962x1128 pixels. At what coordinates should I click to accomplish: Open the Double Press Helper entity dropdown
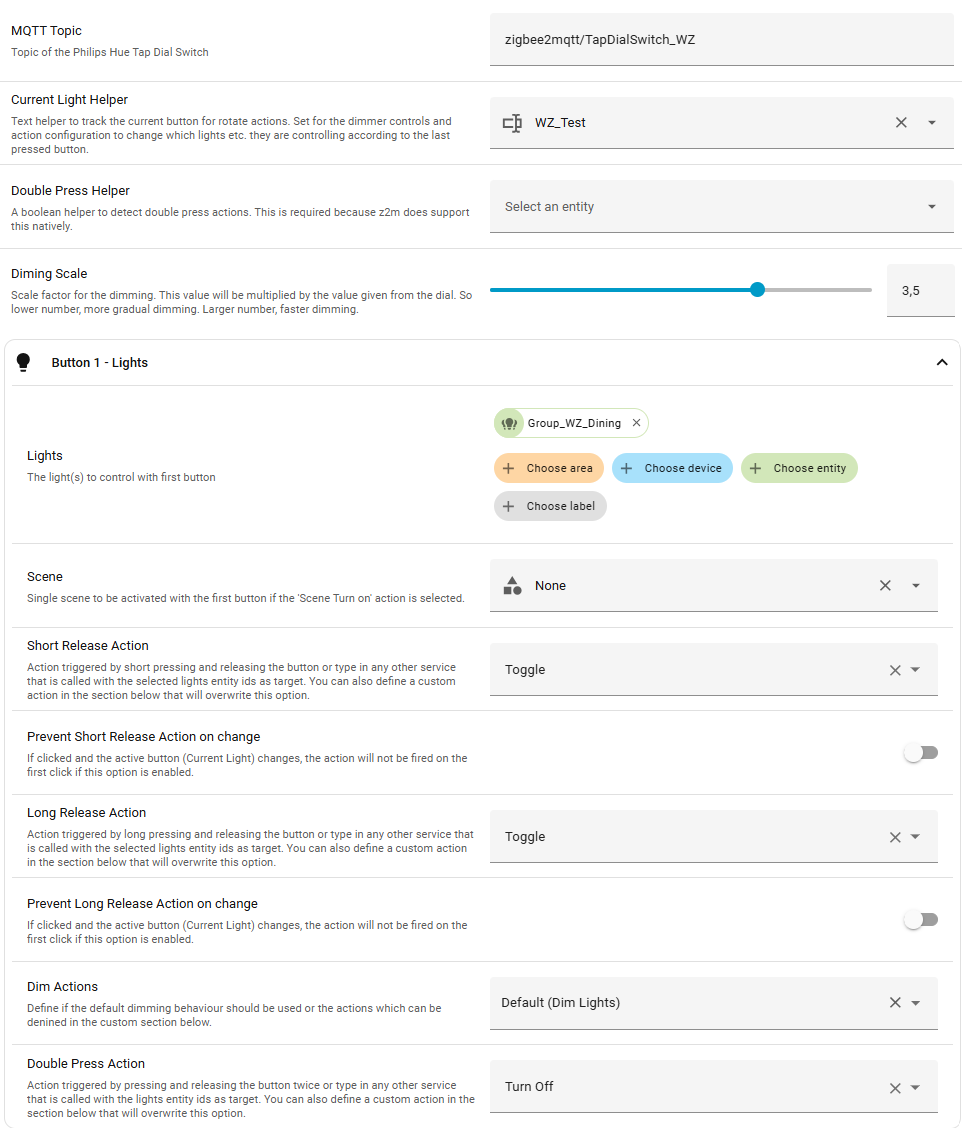coord(931,207)
